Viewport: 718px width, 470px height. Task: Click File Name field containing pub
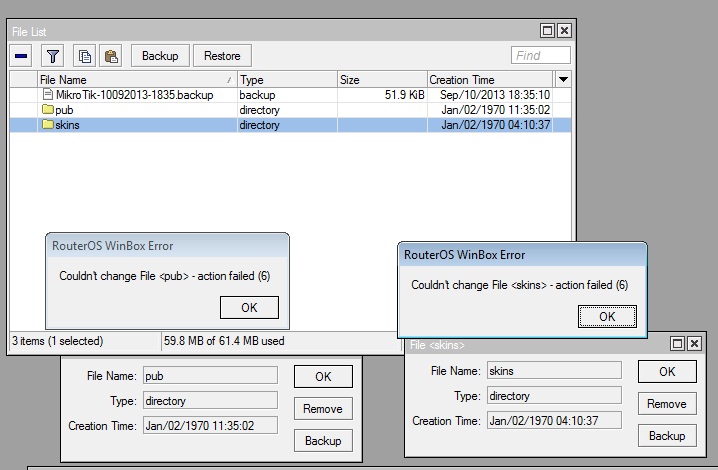[x=210, y=375]
